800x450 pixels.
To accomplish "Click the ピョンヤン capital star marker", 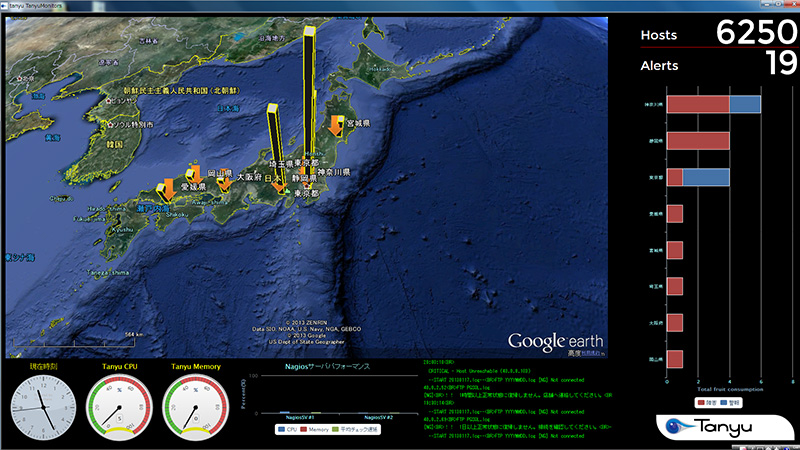I will pyautogui.click(x=109, y=101).
